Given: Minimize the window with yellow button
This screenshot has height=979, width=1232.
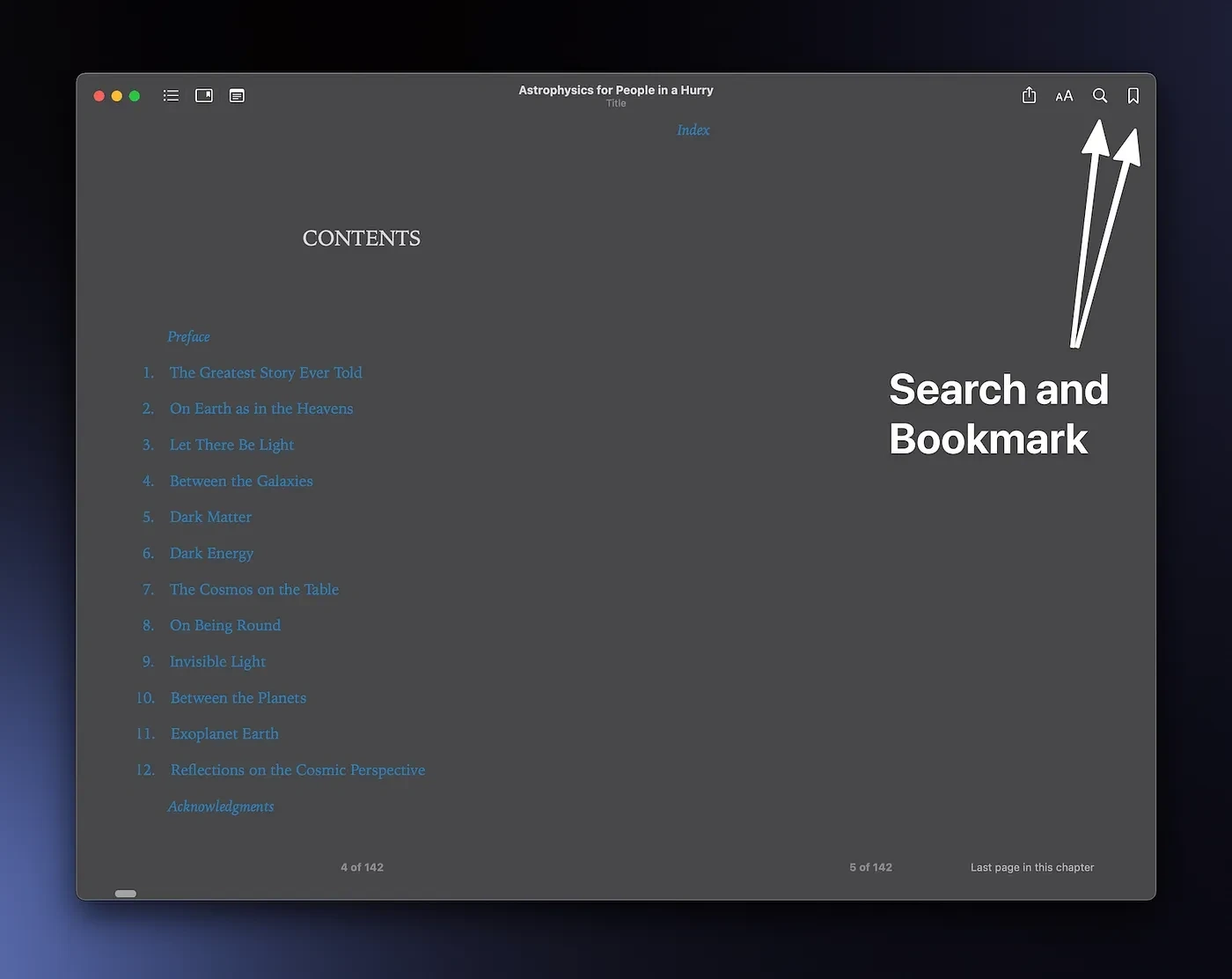Looking at the screenshot, I should point(117,96).
